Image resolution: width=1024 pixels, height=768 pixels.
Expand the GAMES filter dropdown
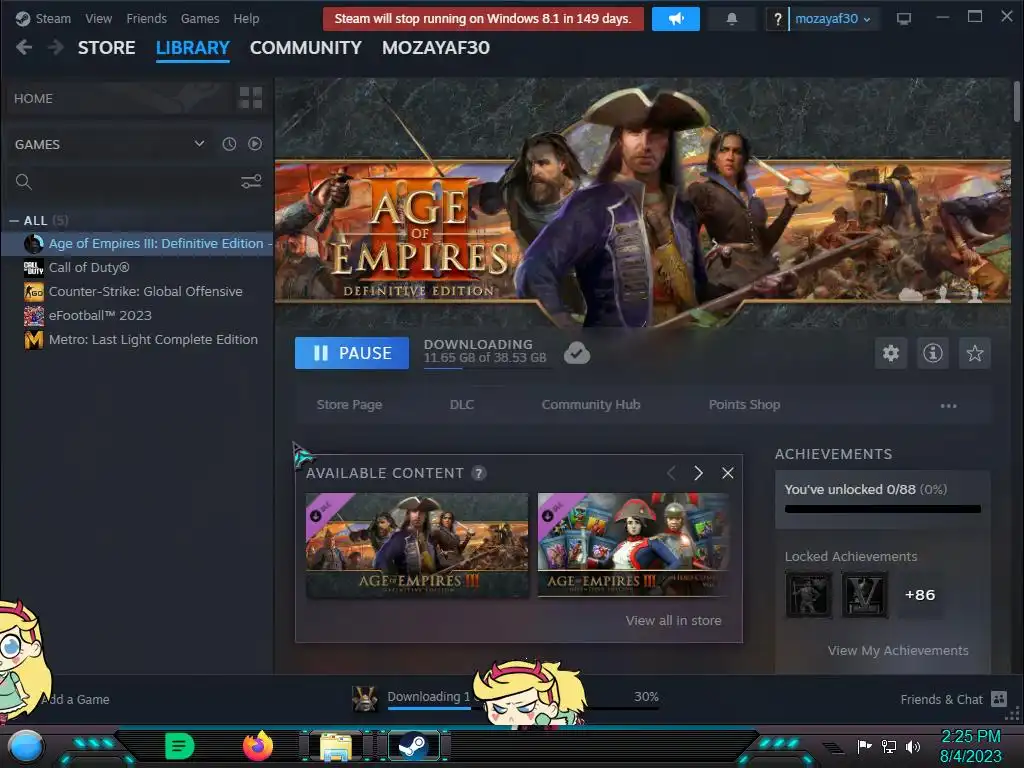[x=199, y=144]
